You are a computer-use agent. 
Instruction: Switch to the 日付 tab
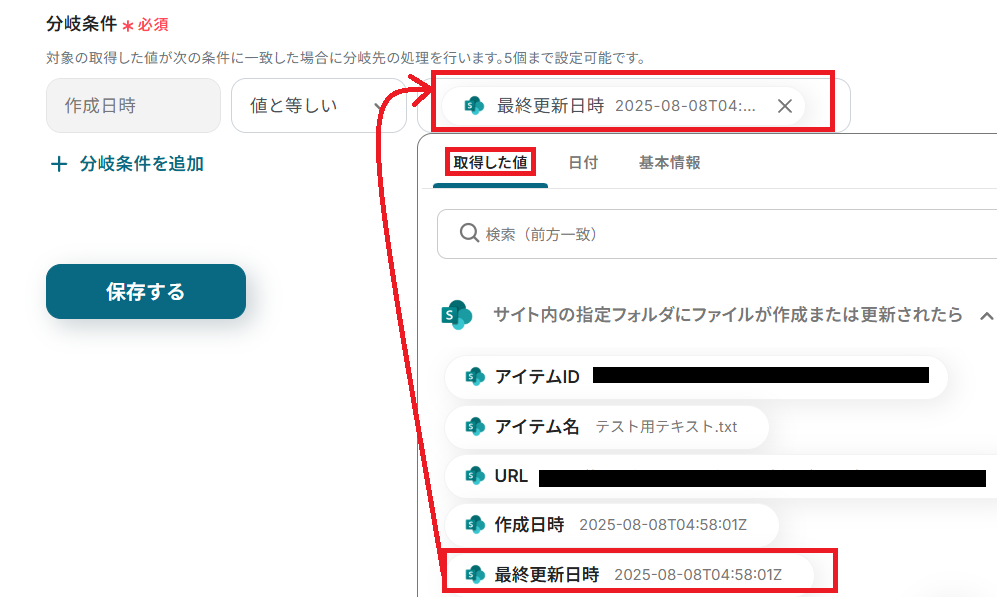tap(583, 163)
